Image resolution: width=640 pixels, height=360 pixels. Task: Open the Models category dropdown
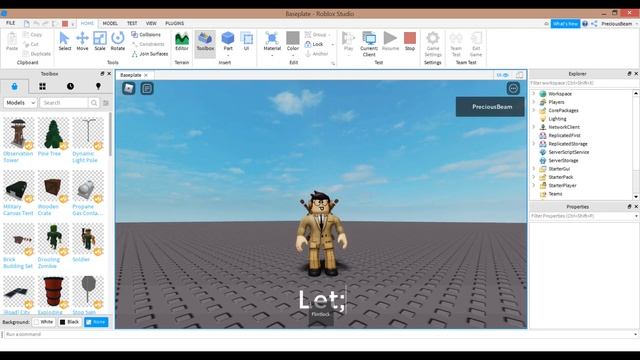(x=20, y=103)
